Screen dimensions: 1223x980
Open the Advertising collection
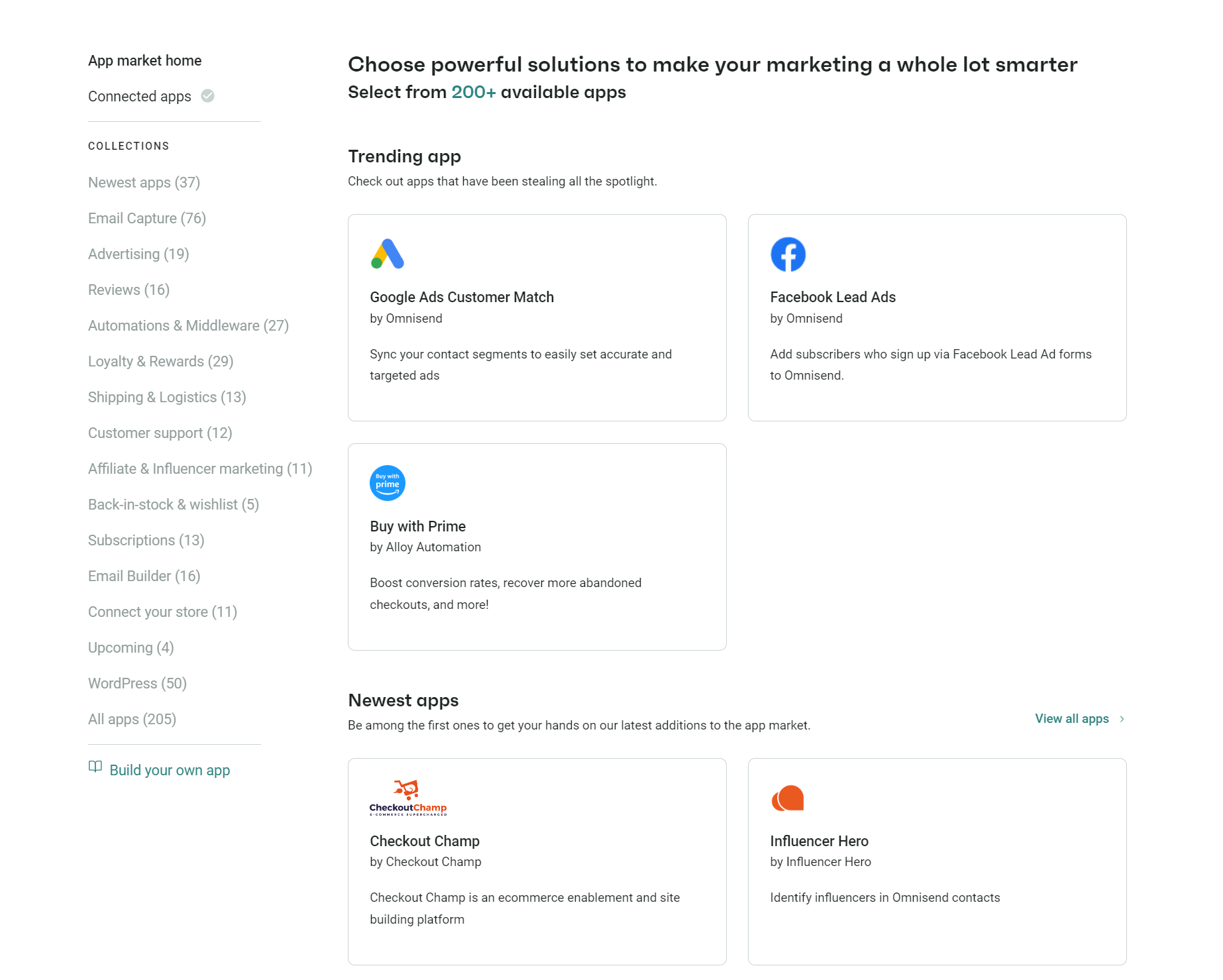pyautogui.click(x=138, y=254)
